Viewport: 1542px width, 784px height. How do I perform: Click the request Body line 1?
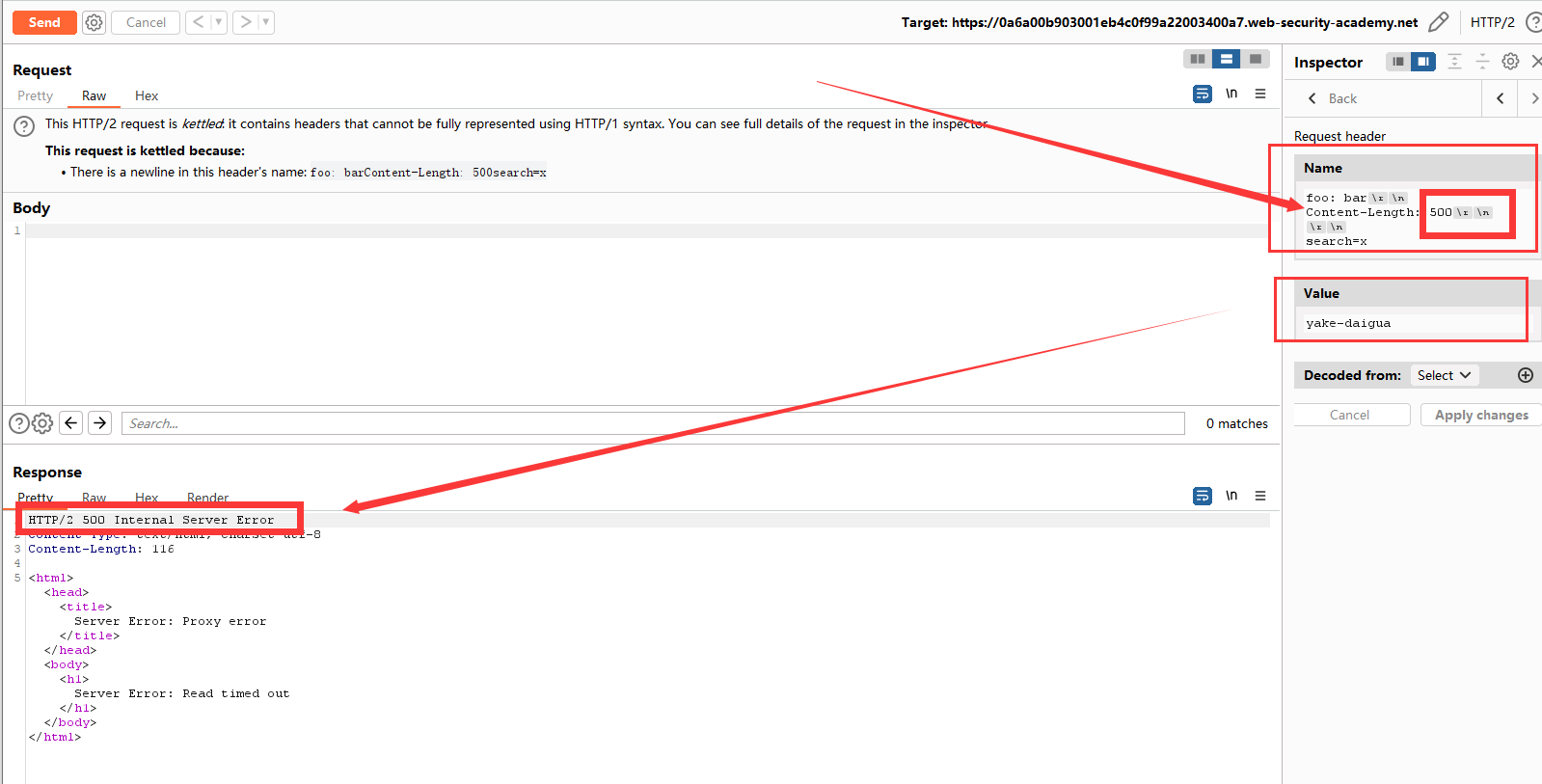pyautogui.click(x=646, y=230)
